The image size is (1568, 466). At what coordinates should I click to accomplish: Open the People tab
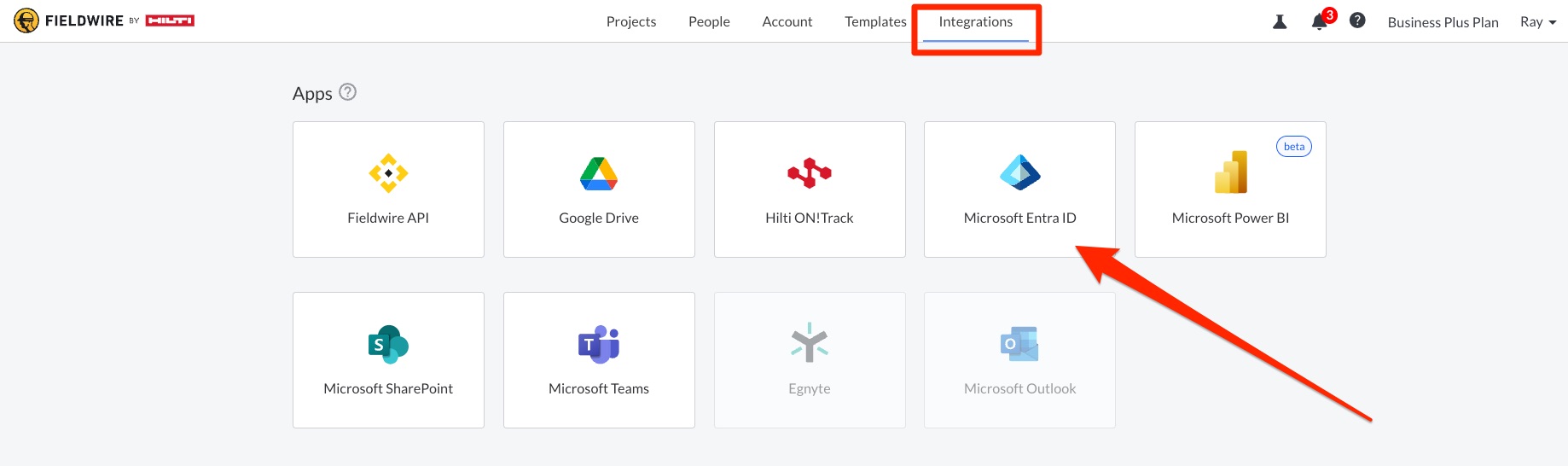tap(709, 21)
